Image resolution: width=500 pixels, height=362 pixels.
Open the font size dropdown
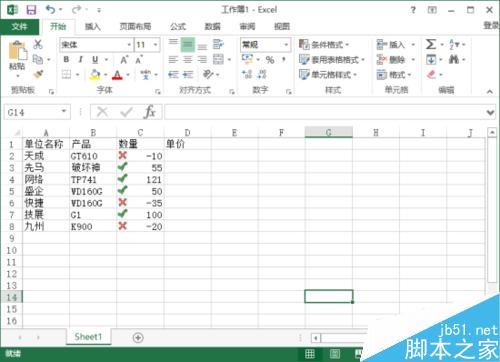click(x=155, y=45)
